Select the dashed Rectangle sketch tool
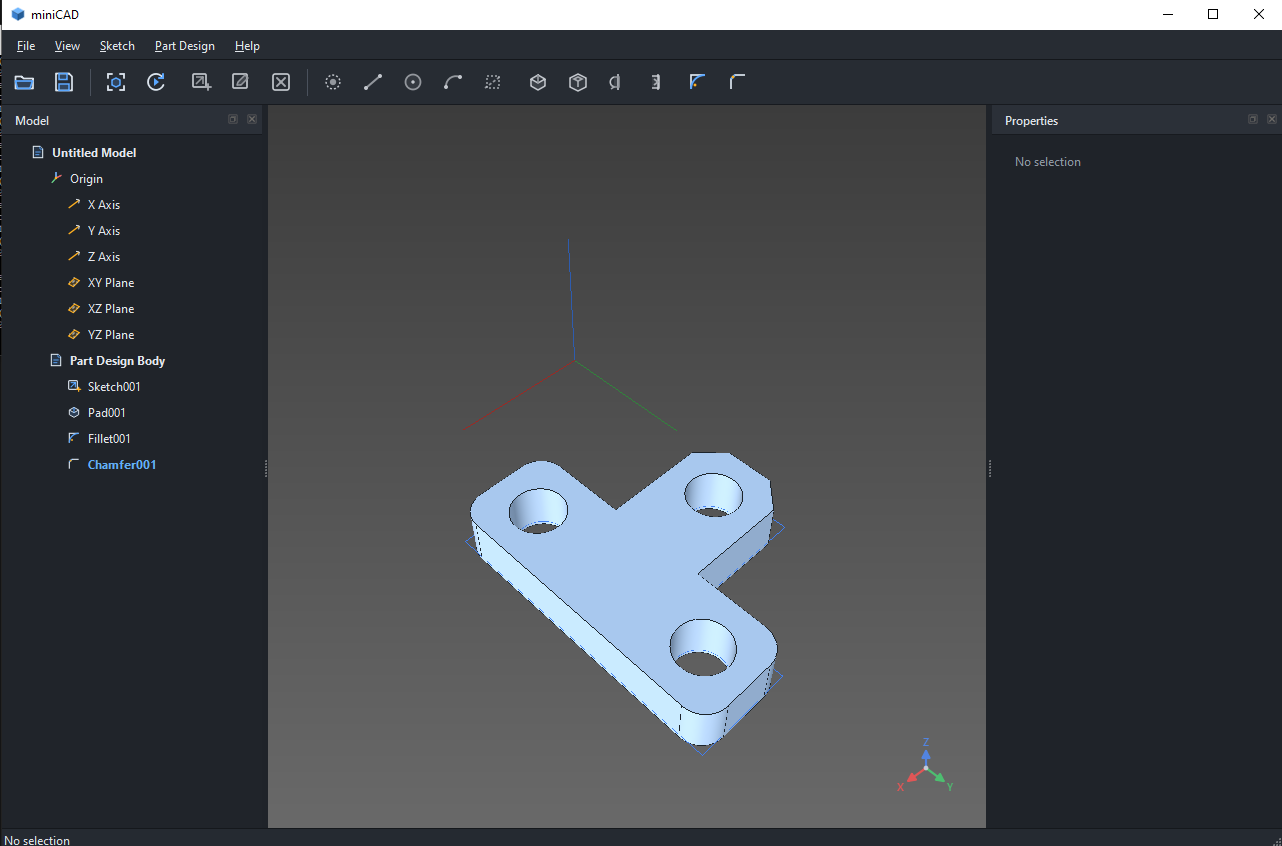 [x=493, y=82]
